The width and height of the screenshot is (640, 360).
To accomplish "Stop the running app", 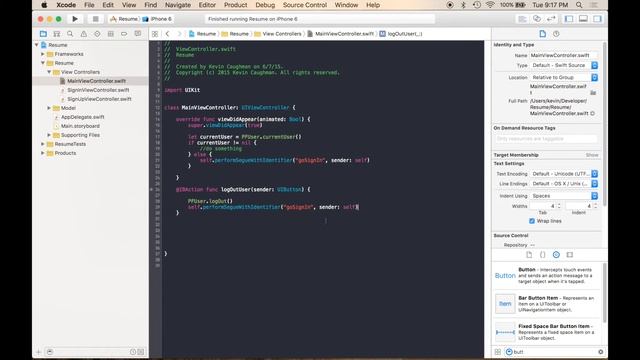I will 96,19.
